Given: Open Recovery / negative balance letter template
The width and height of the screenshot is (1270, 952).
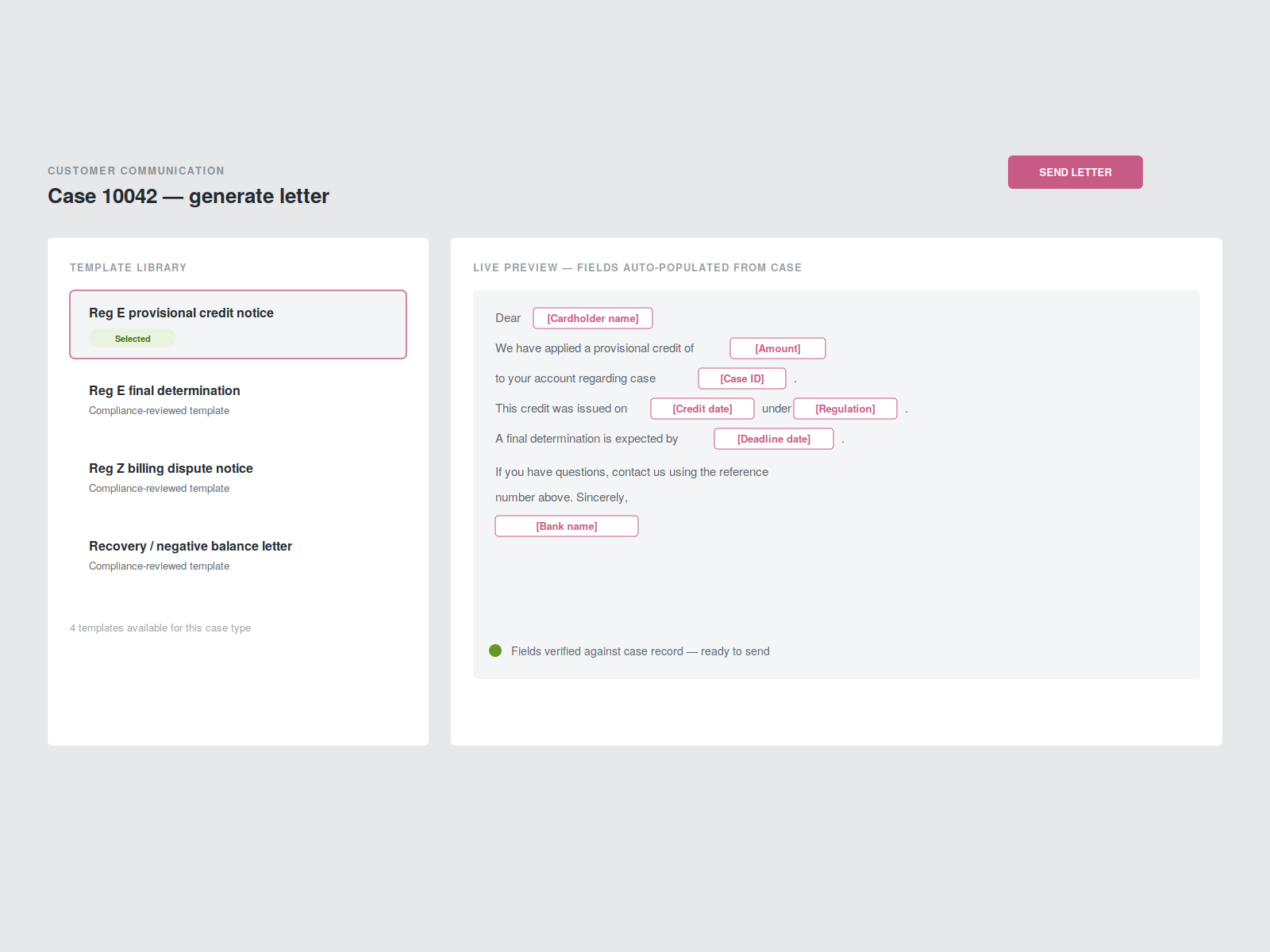Looking at the screenshot, I should (238, 556).
